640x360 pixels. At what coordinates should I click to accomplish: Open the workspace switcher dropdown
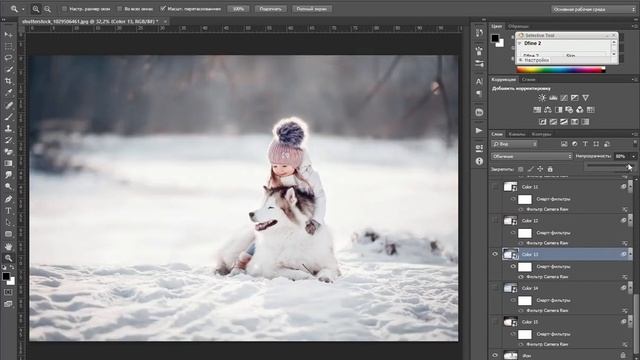593,9
